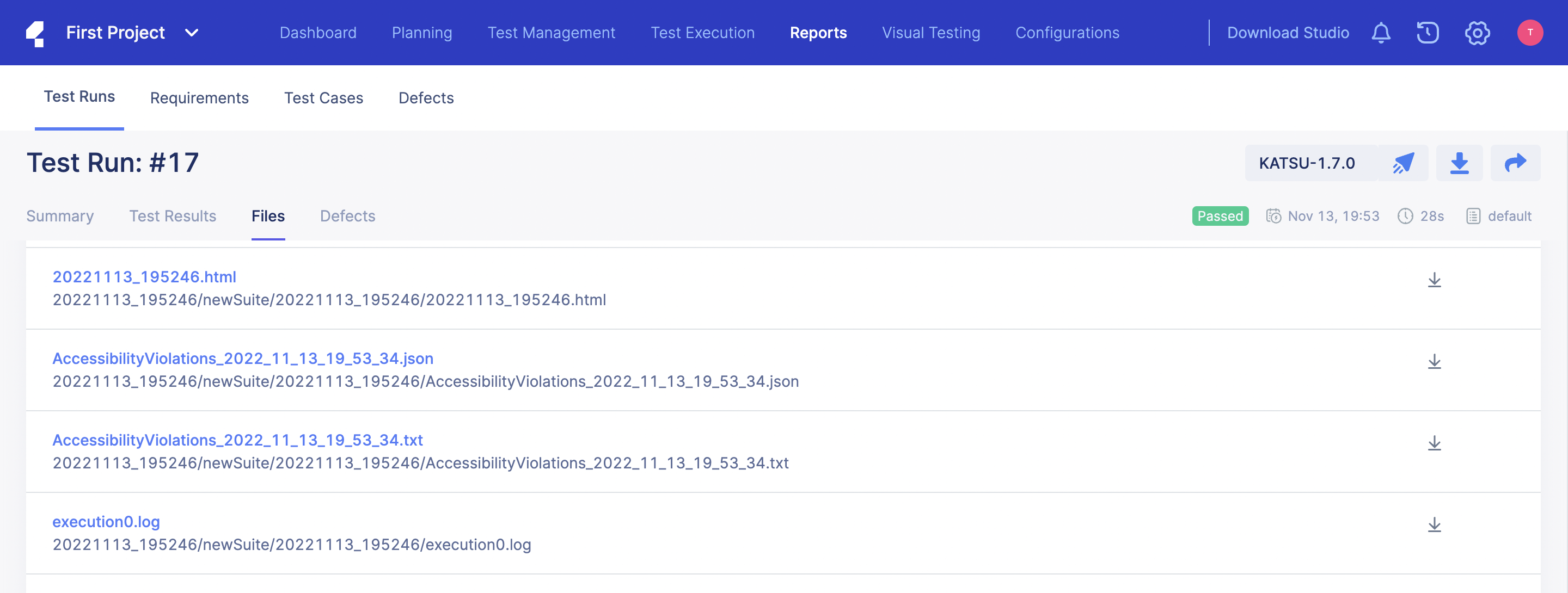Click the Passed status badge

[1220, 216]
